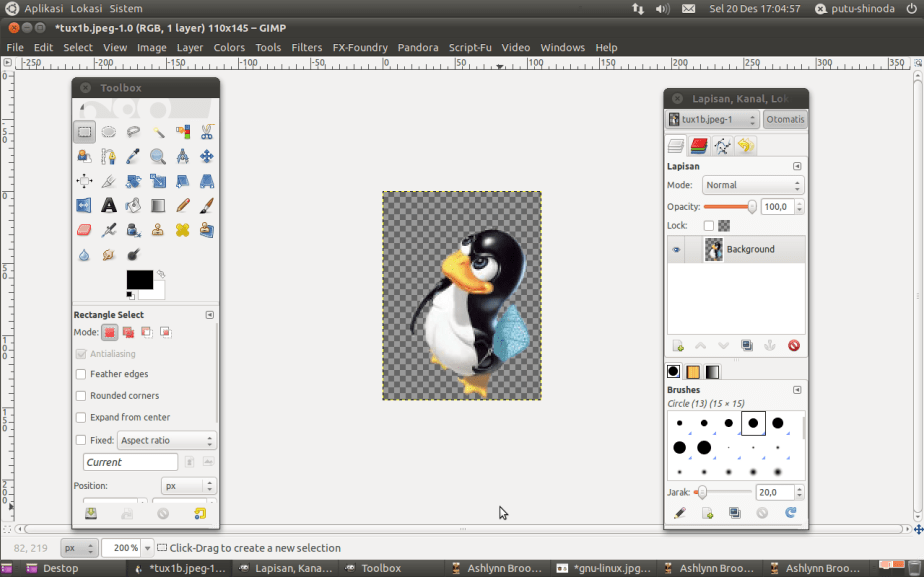
Task: Enable Expand from center checkbox
Action: (x=81, y=418)
